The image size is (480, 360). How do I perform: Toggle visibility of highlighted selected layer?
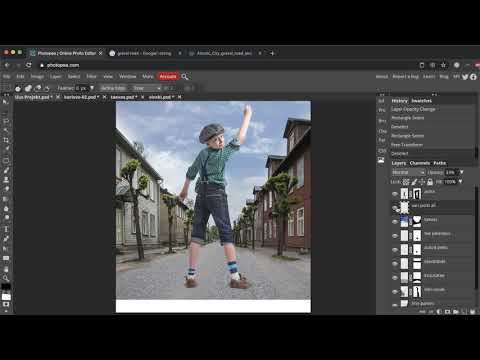click(395, 208)
